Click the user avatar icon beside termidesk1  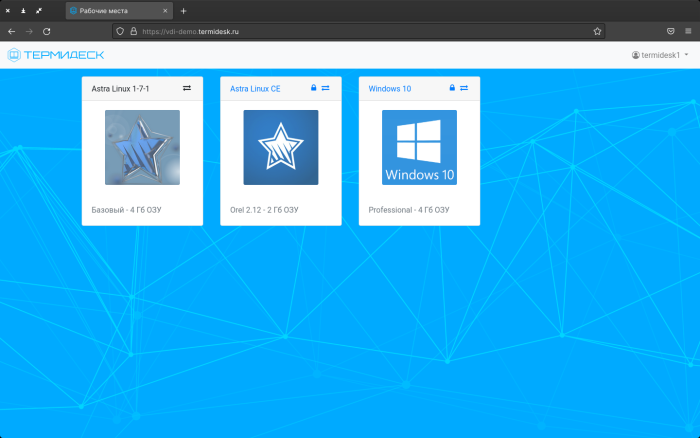coord(635,55)
